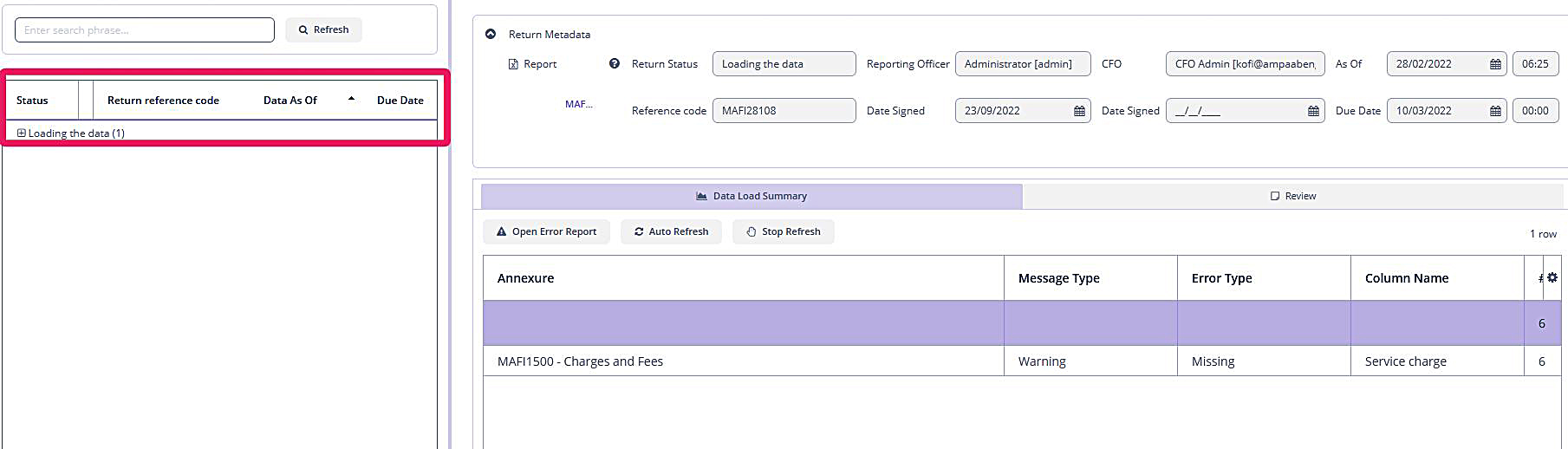The image size is (1568, 449).
Task: Switch to the Review tab
Action: coord(1292,196)
